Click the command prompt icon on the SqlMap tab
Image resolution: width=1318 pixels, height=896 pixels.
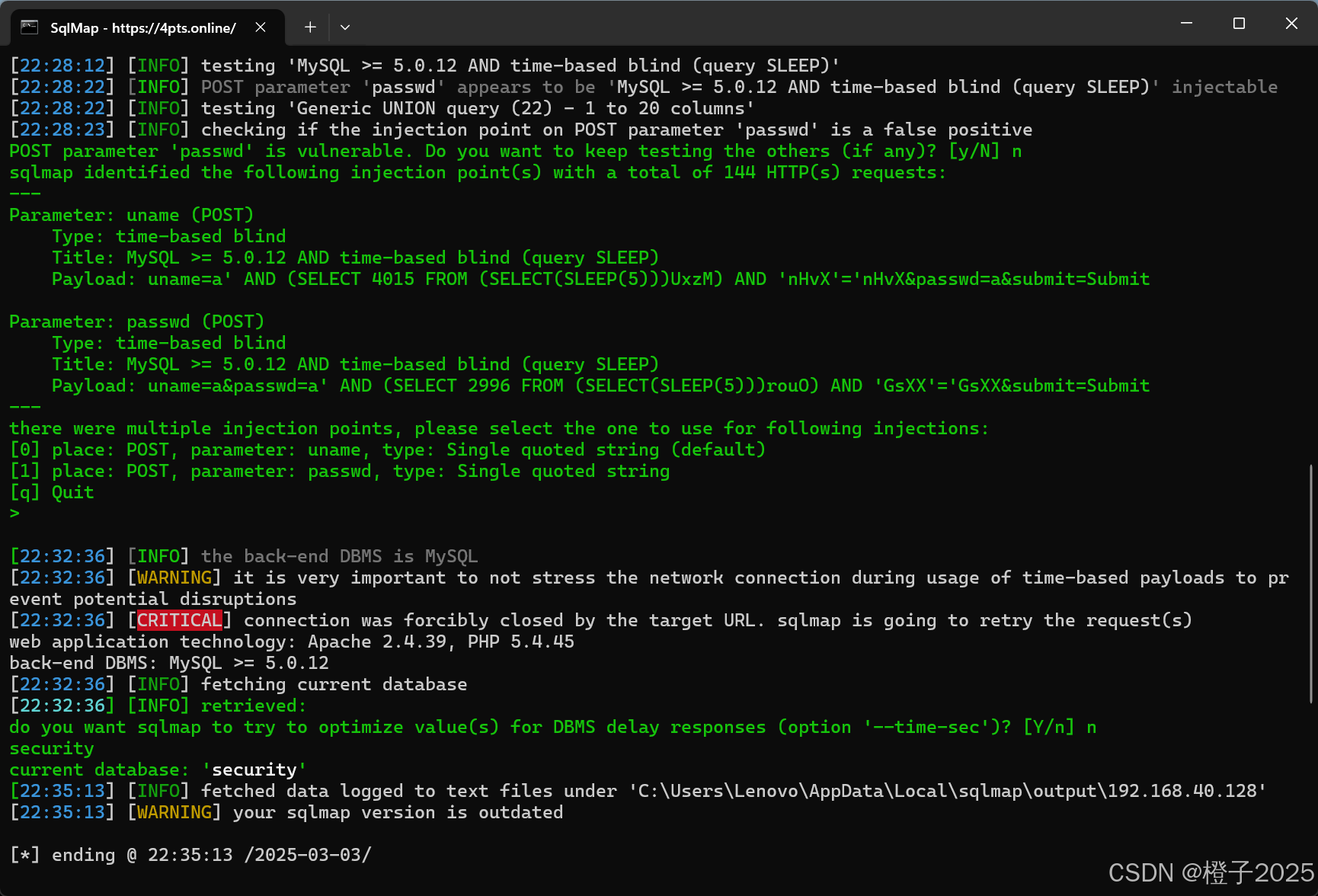point(30,27)
